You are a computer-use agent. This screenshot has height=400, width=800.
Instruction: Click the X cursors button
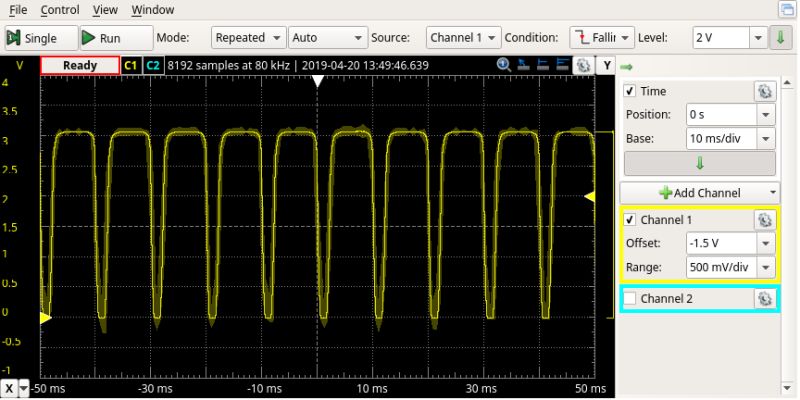[9, 389]
